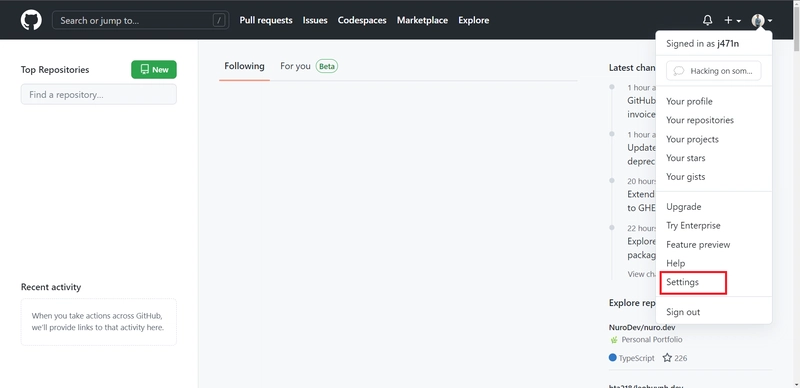Open Pull requests in top navigation
Screen dimensions: 800x388
click(x=266, y=20)
